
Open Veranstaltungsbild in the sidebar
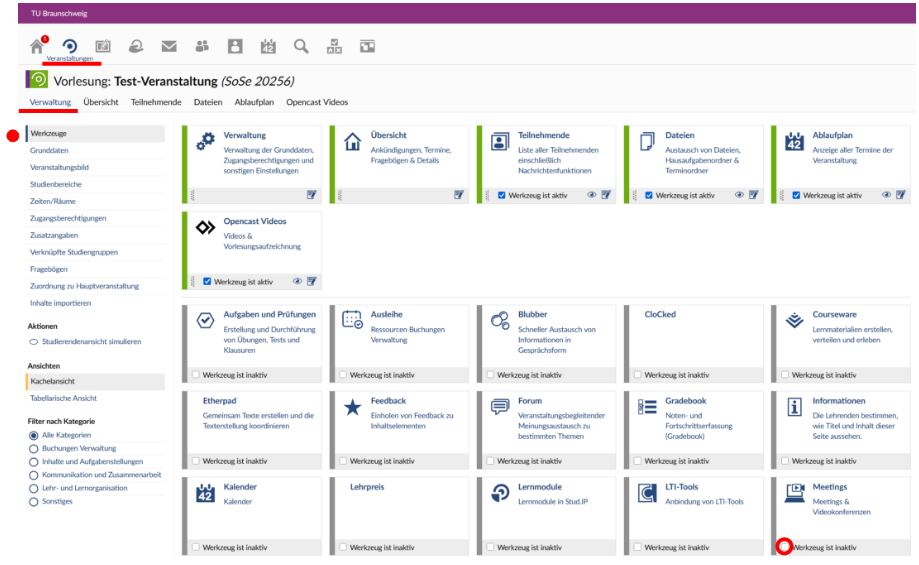pyautogui.click(x=59, y=168)
